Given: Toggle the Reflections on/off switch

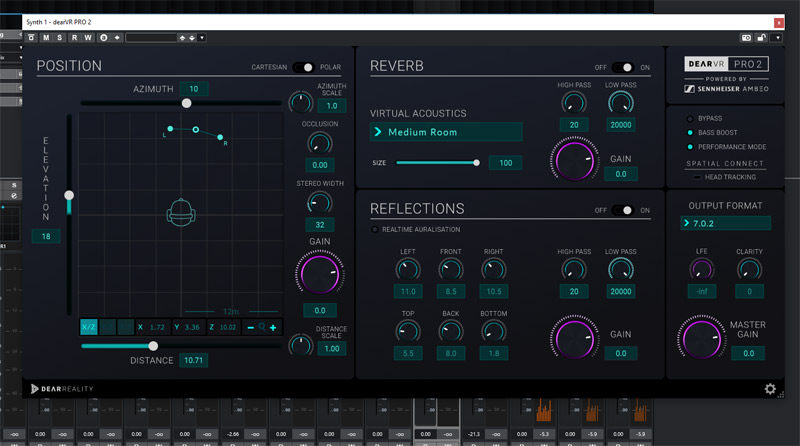Looking at the screenshot, I should (623, 210).
